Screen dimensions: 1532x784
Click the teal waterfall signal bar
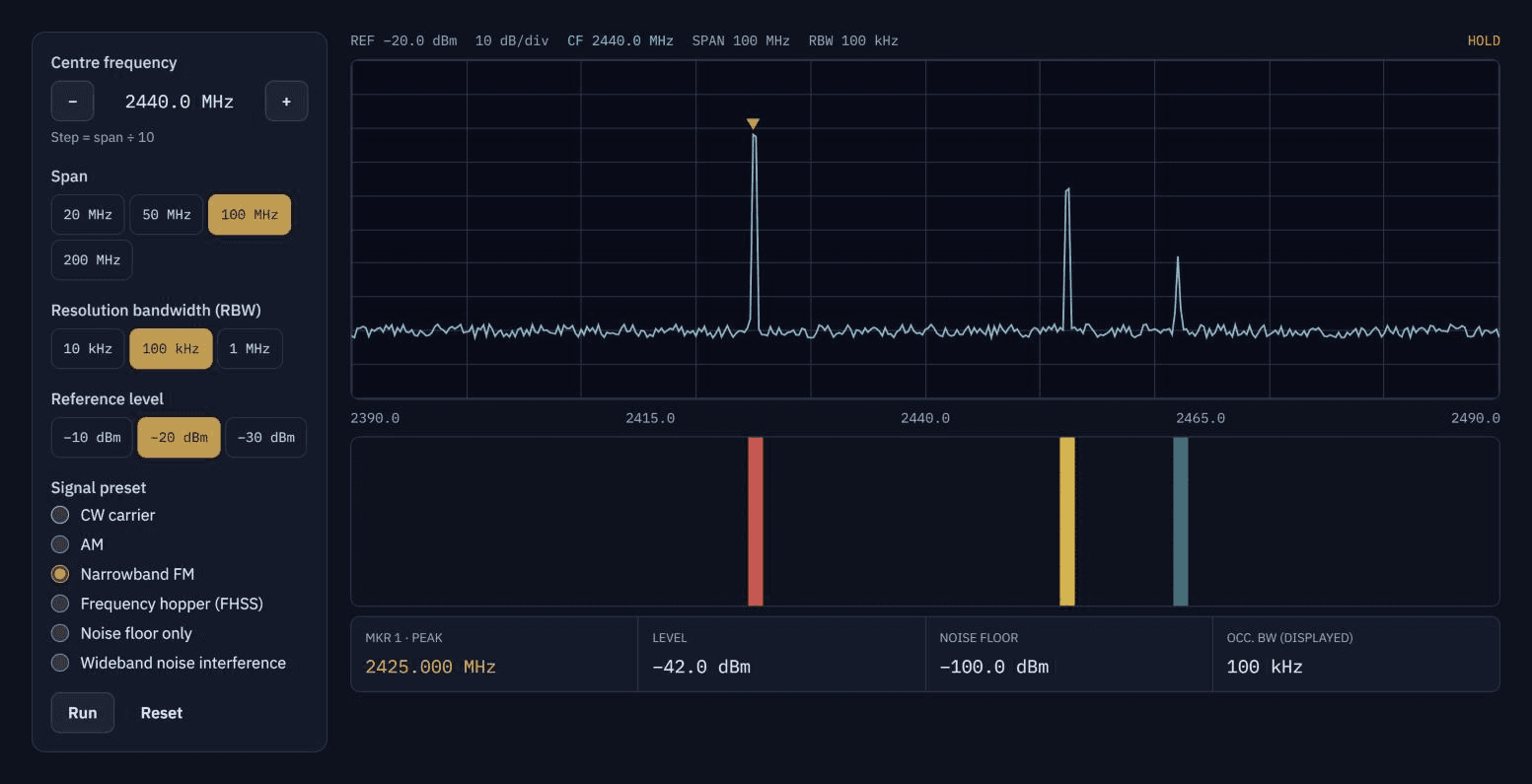tap(1181, 522)
